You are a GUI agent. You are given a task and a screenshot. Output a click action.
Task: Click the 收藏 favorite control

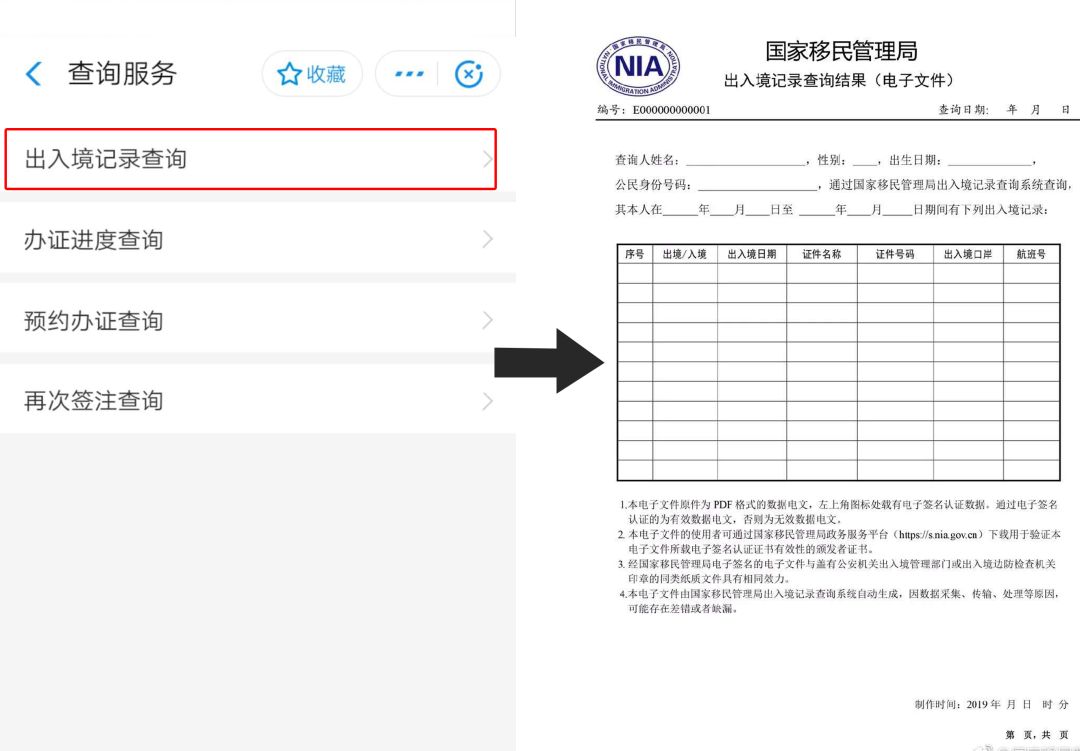[x=311, y=73]
